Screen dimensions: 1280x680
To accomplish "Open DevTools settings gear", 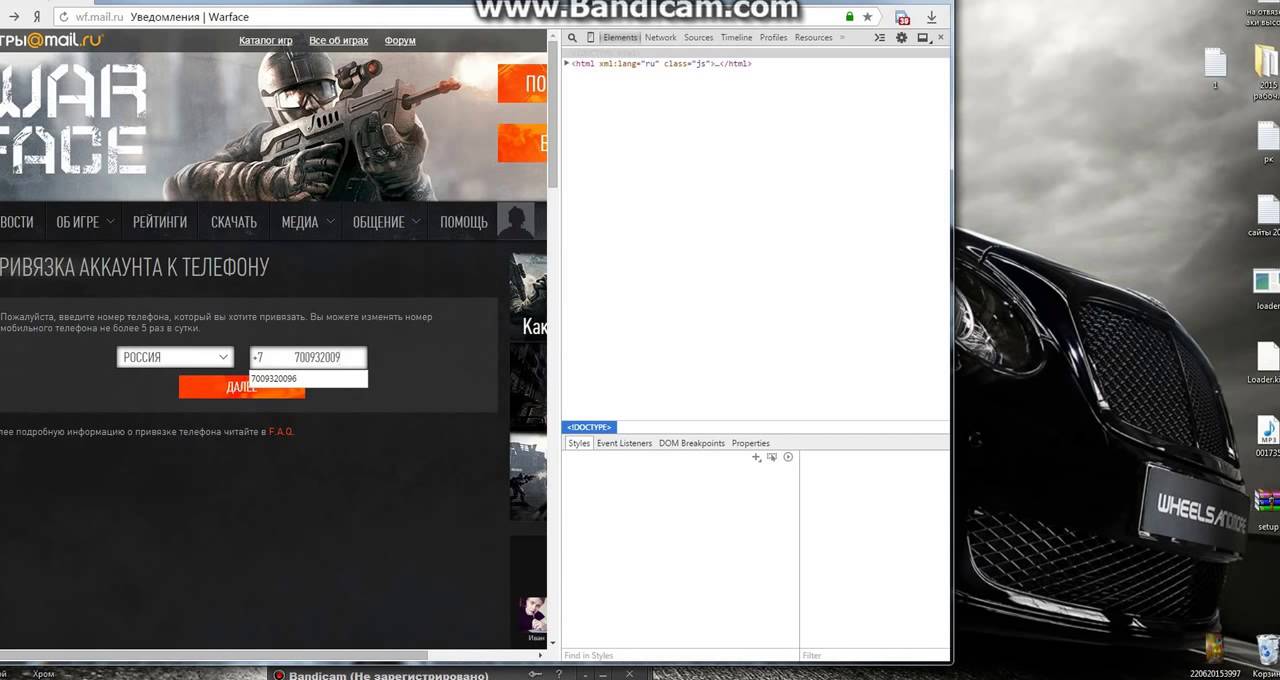I will 901,38.
